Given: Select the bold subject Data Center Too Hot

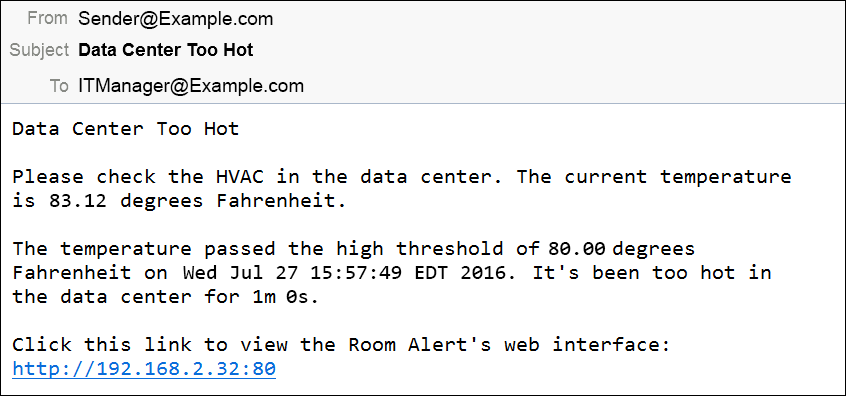Looking at the screenshot, I should (x=166, y=50).
